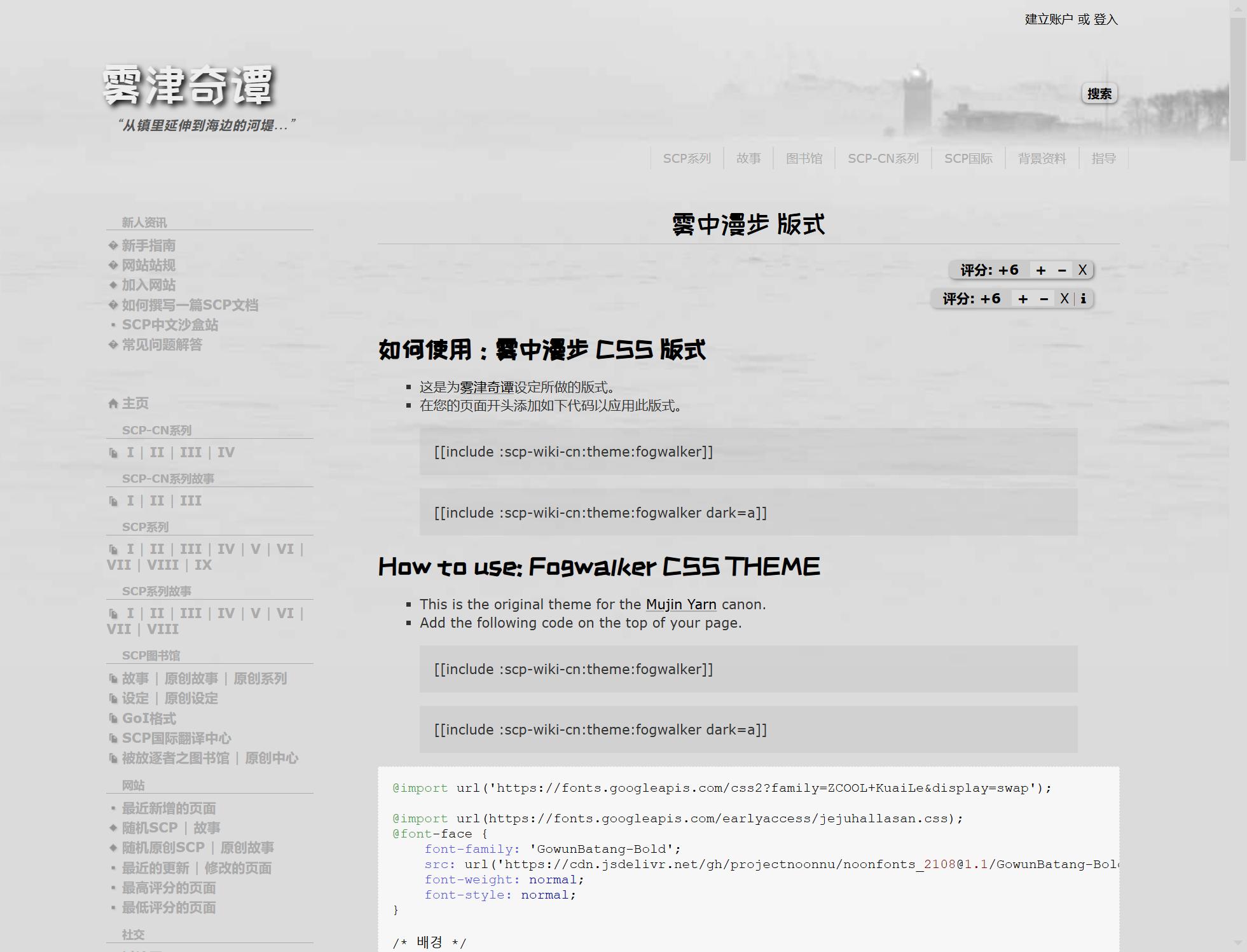This screenshot has height=952, width=1247.
Task: Go to SCP-CN系列 volume IV
Action: coord(226,452)
